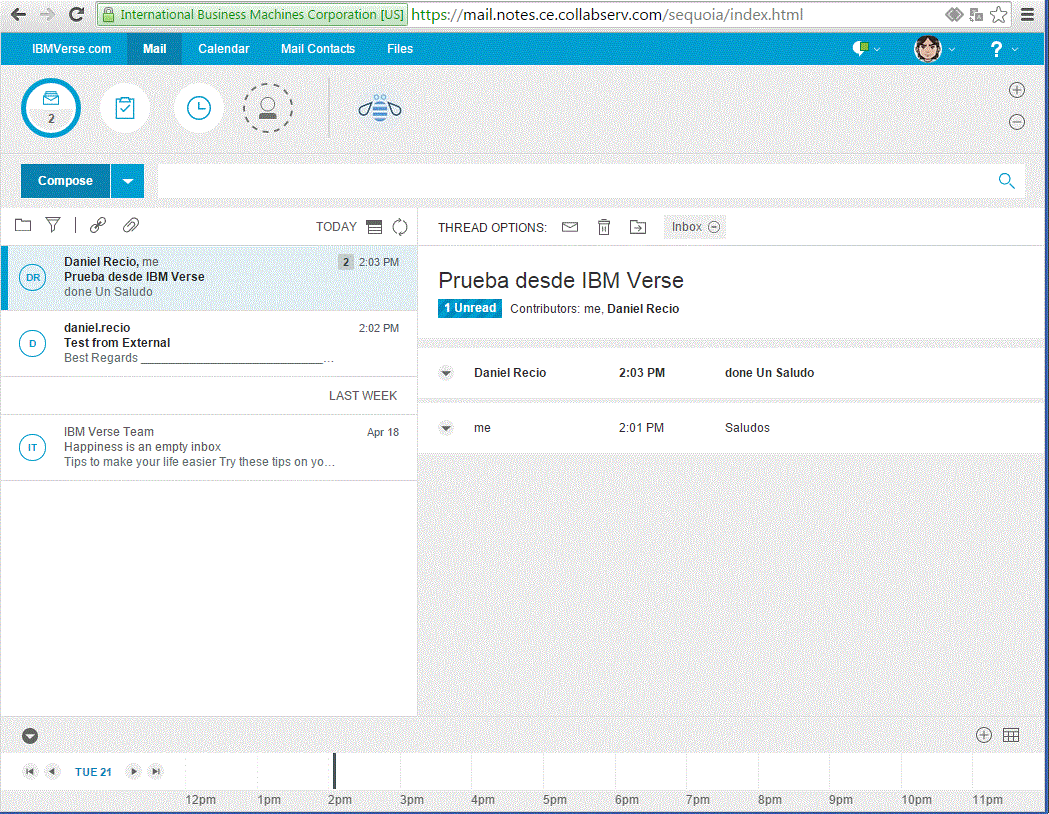Click the IT sender avatar circle

click(x=33, y=447)
